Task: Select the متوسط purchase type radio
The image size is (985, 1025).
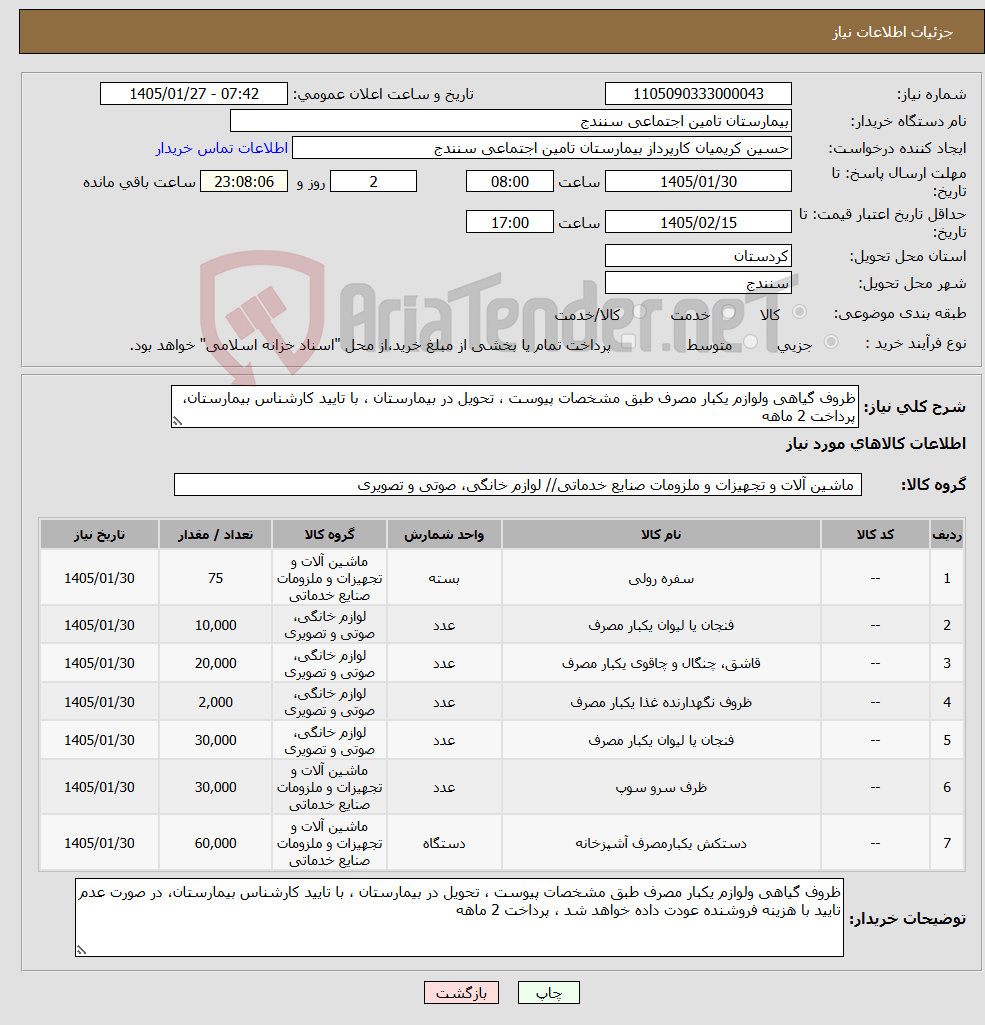Action: click(750, 341)
